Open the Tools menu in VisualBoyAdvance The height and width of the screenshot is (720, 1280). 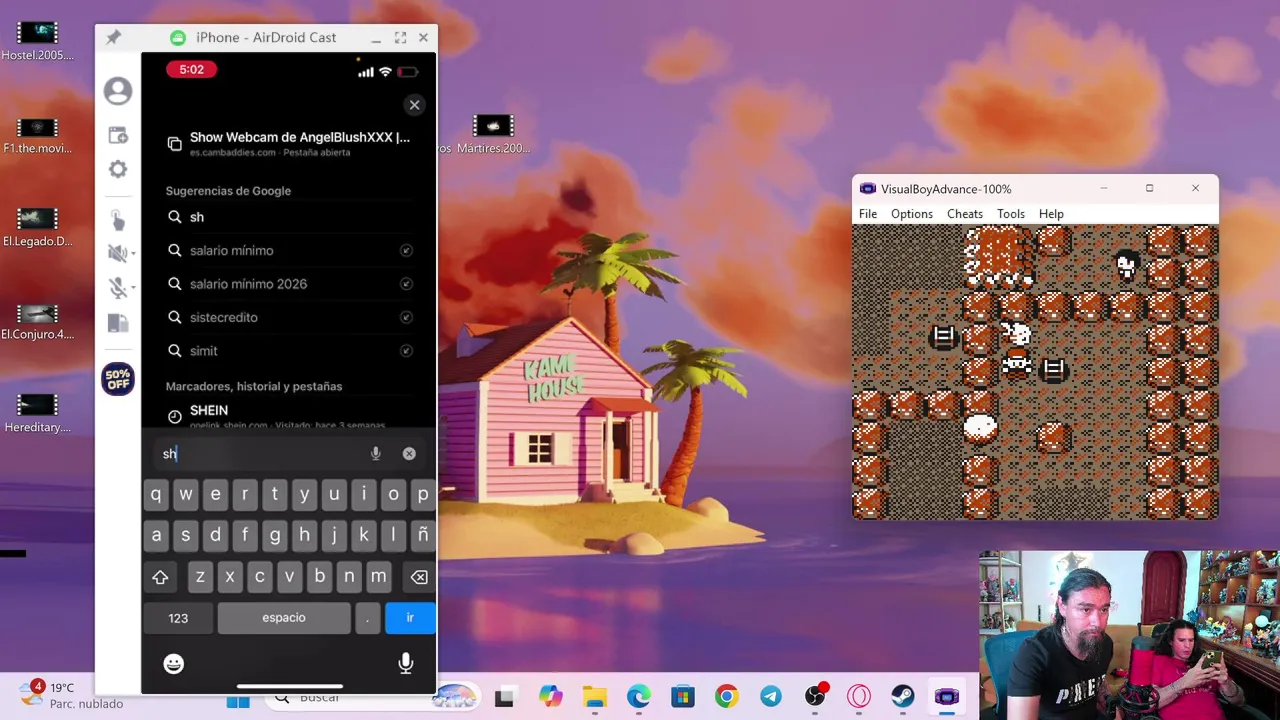pos(1011,214)
